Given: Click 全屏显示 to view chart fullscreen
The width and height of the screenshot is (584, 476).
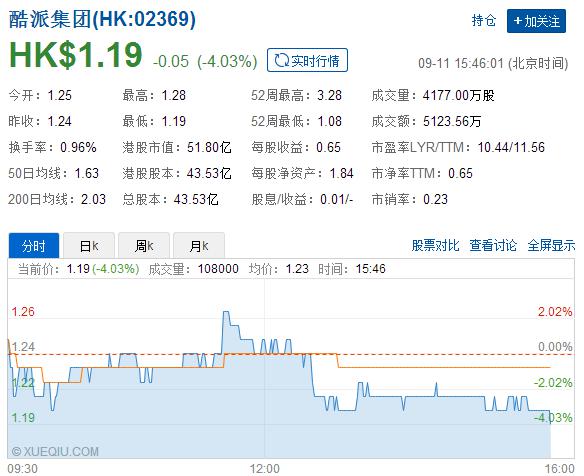Looking at the screenshot, I should point(551,245).
